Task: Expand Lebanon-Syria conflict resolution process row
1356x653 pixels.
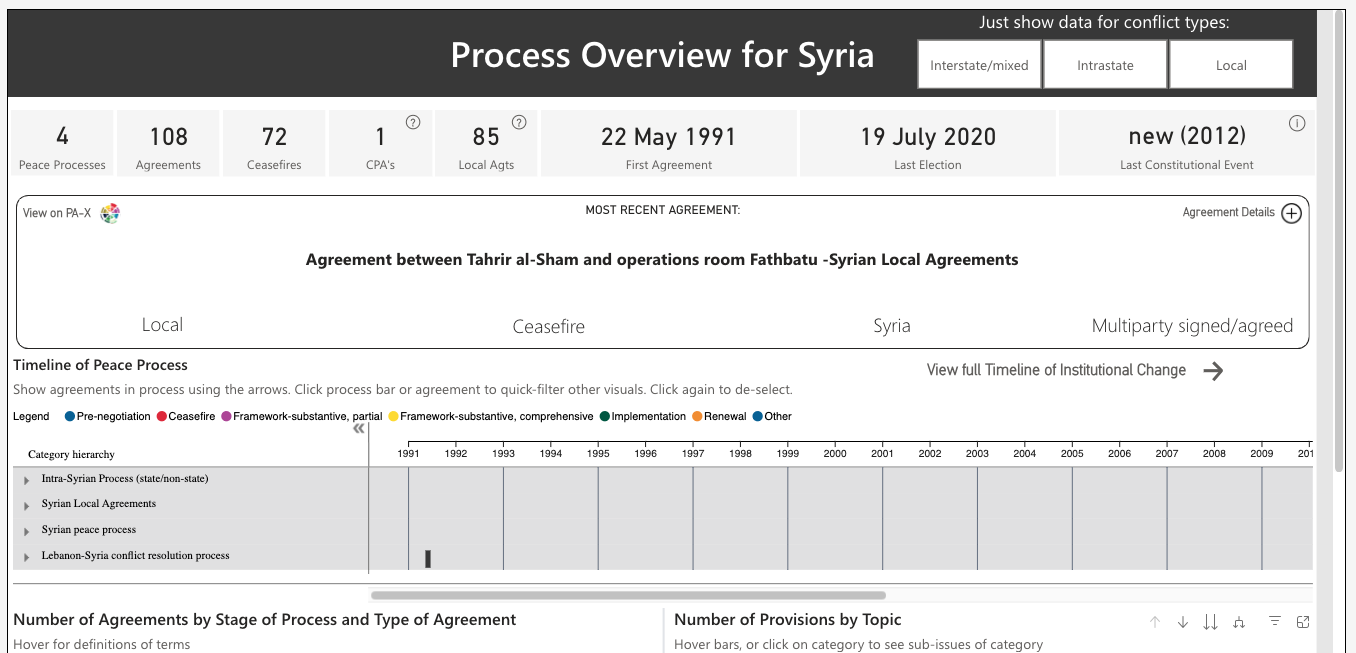Action: tap(27, 557)
